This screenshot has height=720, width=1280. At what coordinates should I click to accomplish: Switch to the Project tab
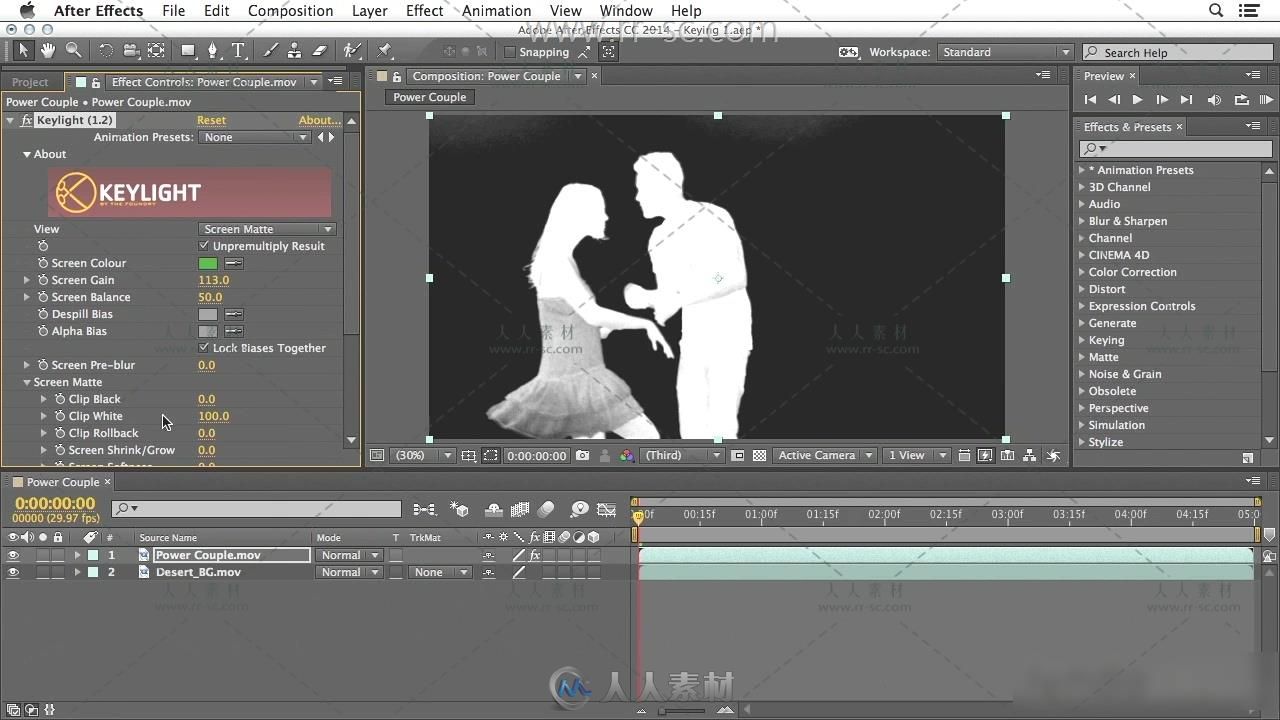tap(30, 82)
